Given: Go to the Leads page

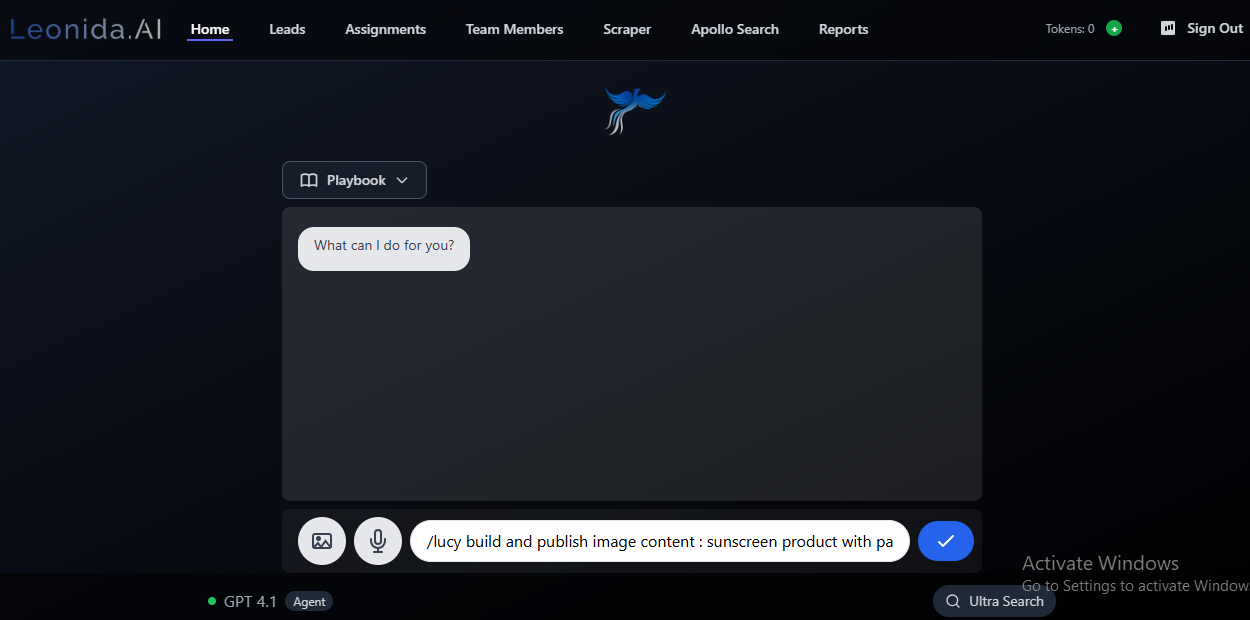Looking at the screenshot, I should pyautogui.click(x=287, y=29).
